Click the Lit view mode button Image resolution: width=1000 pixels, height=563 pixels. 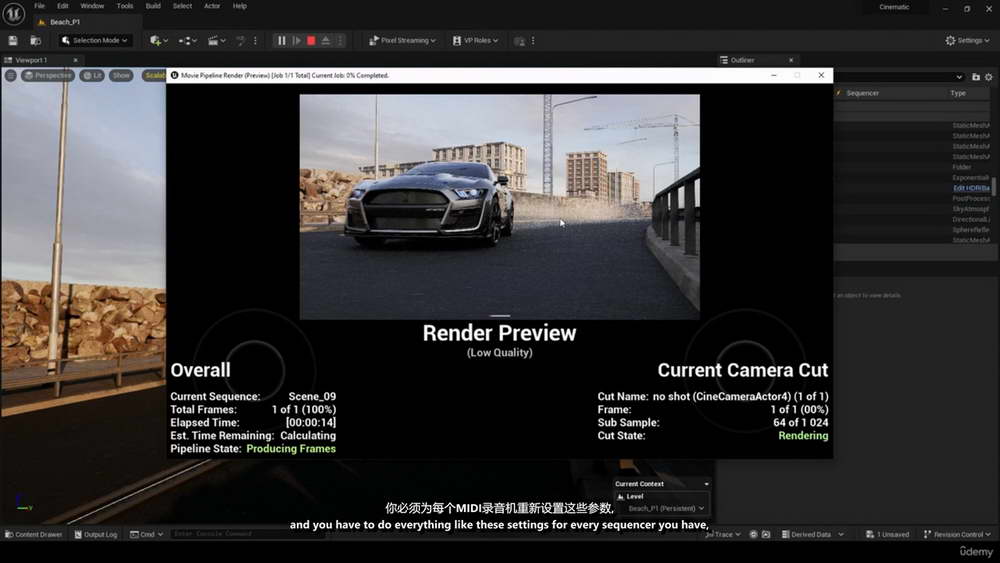92,75
